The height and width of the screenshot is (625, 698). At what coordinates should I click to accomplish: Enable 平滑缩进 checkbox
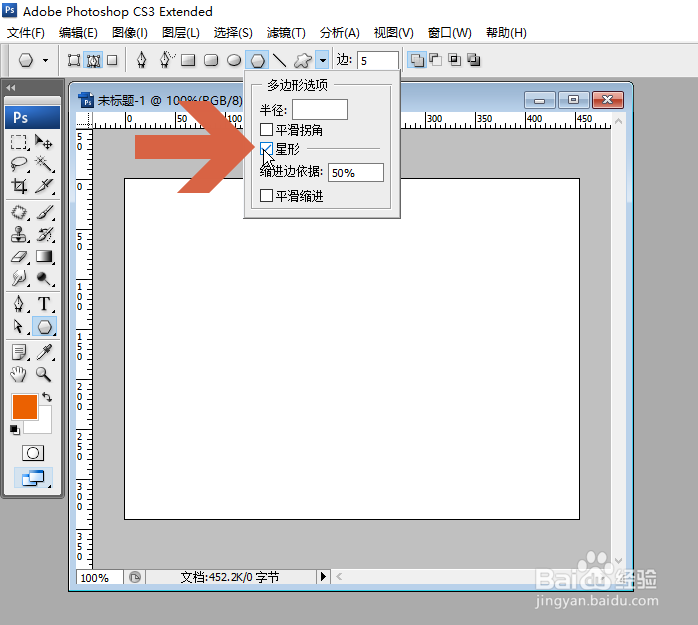coord(266,195)
